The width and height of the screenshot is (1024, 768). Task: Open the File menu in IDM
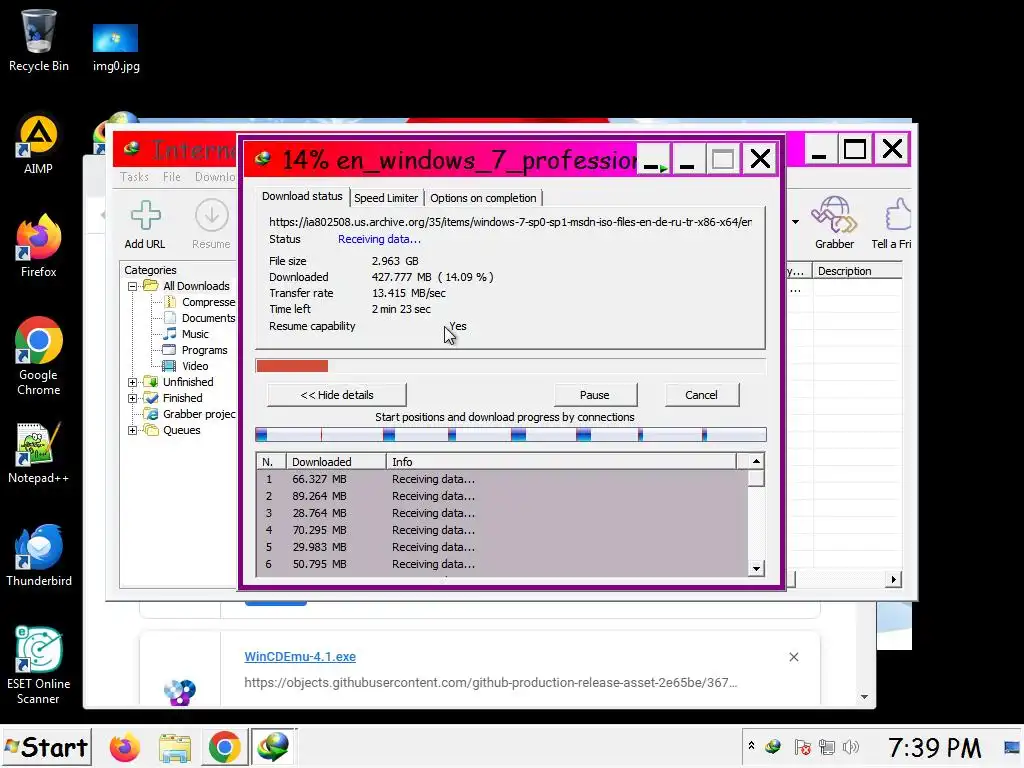point(172,177)
